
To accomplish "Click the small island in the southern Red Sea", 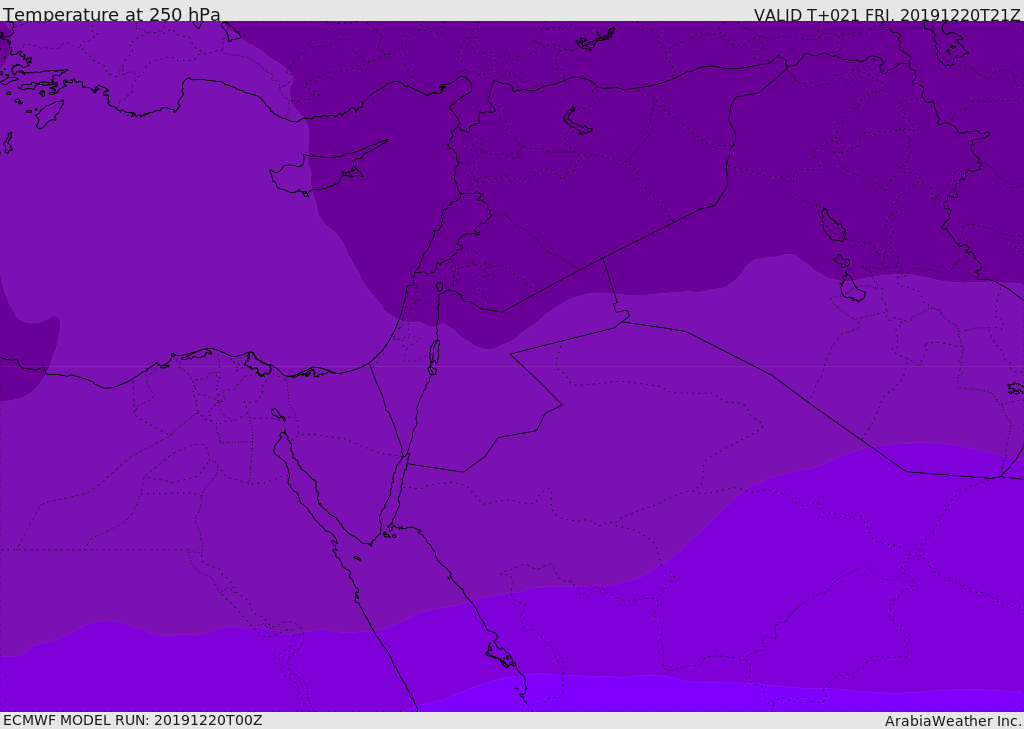I will pos(500,656).
